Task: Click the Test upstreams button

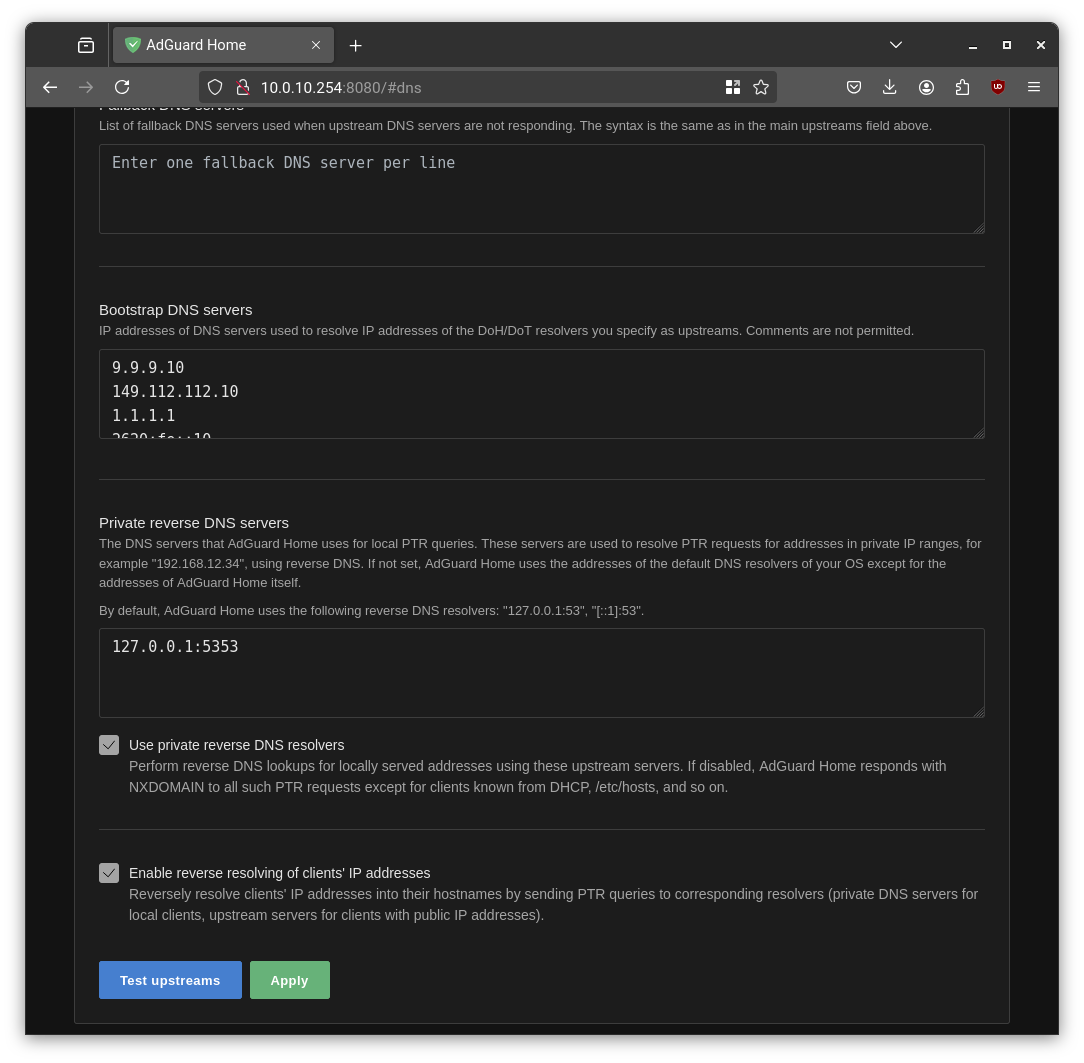Action: (x=170, y=980)
